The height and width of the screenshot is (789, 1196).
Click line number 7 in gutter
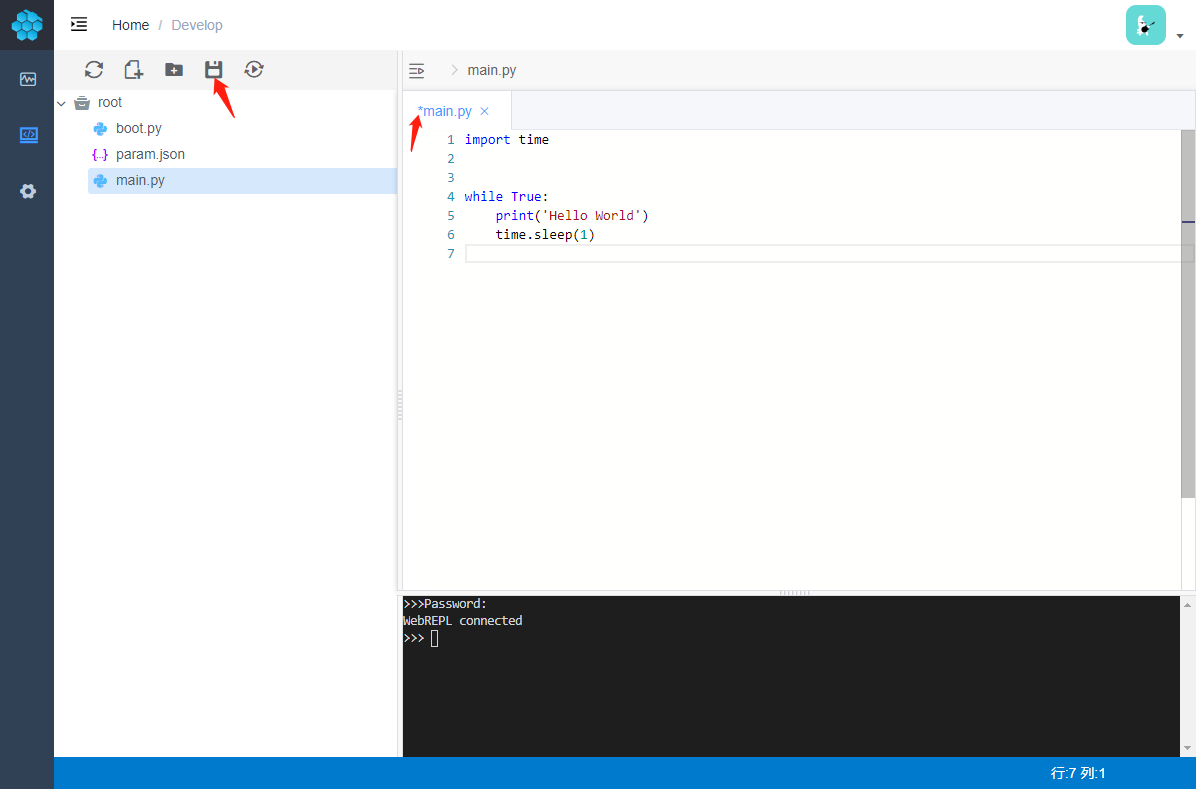451,254
